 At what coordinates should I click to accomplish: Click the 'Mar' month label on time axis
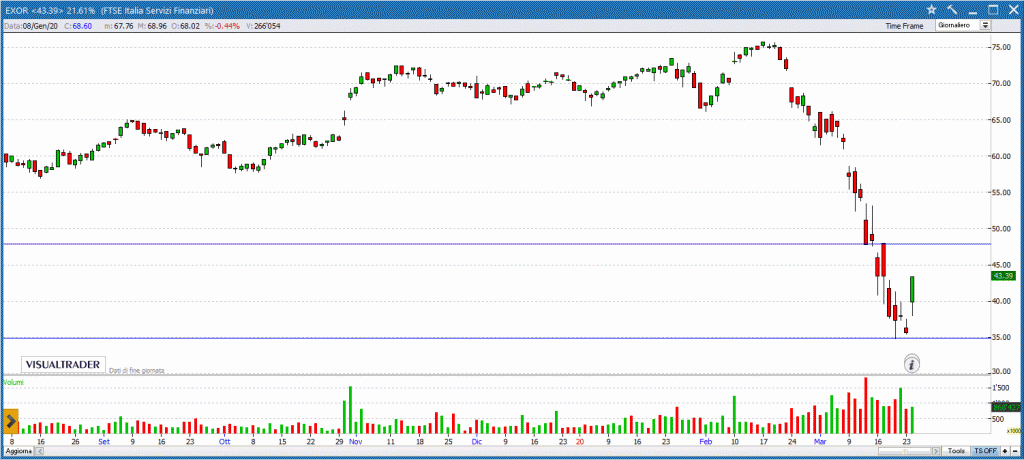(820, 441)
